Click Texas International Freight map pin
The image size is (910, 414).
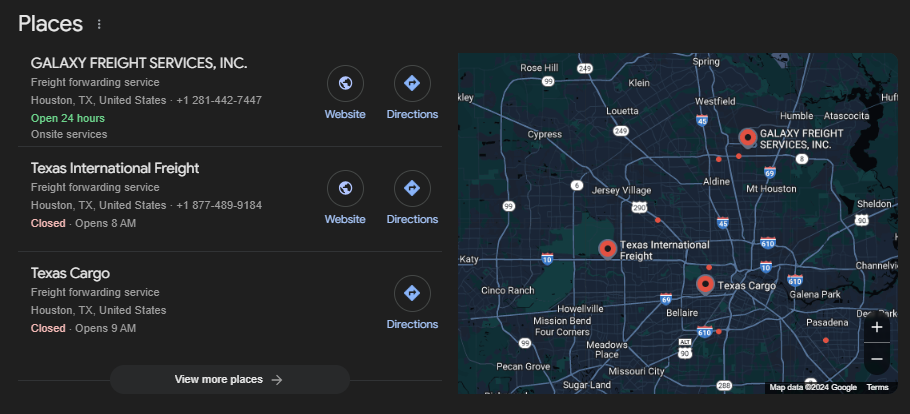606,248
